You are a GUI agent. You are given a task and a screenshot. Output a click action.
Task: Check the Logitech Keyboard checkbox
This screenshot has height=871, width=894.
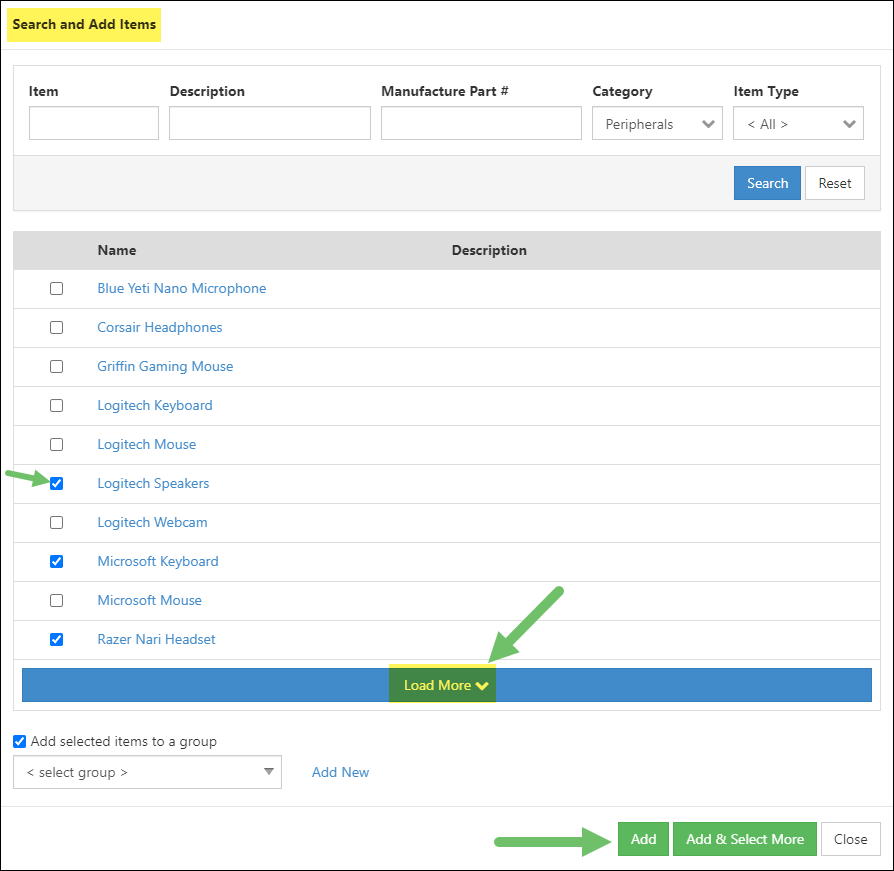coord(56,405)
